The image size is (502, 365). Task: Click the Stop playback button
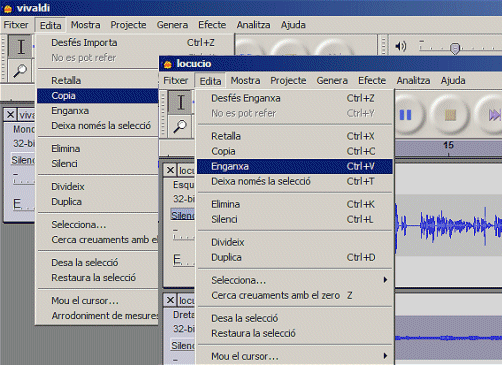[x=450, y=115]
